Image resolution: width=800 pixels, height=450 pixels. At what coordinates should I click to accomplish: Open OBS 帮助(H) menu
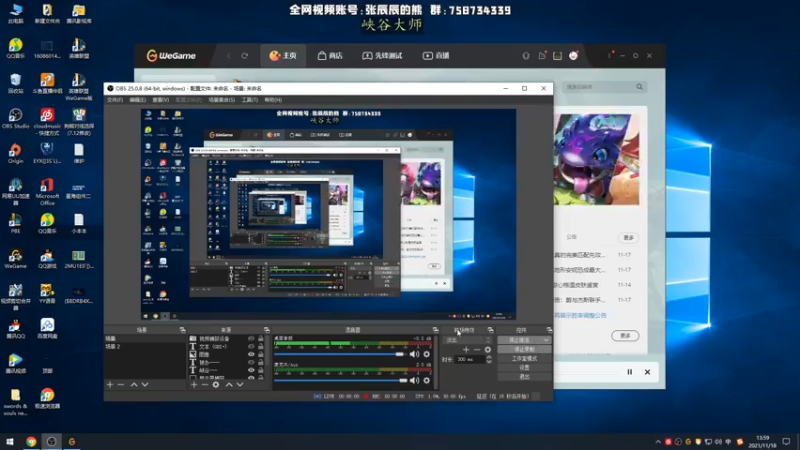click(x=273, y=100)
